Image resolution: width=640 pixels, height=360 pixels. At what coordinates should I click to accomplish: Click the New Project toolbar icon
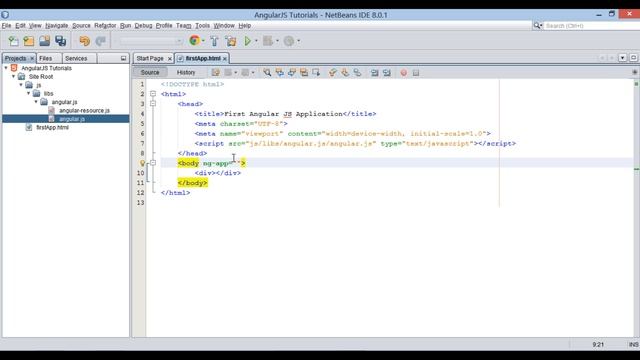point(29,41)
